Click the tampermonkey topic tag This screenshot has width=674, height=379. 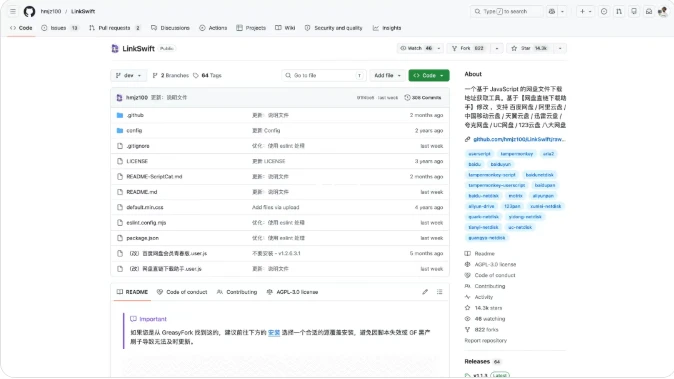click(x=517, y=154)
